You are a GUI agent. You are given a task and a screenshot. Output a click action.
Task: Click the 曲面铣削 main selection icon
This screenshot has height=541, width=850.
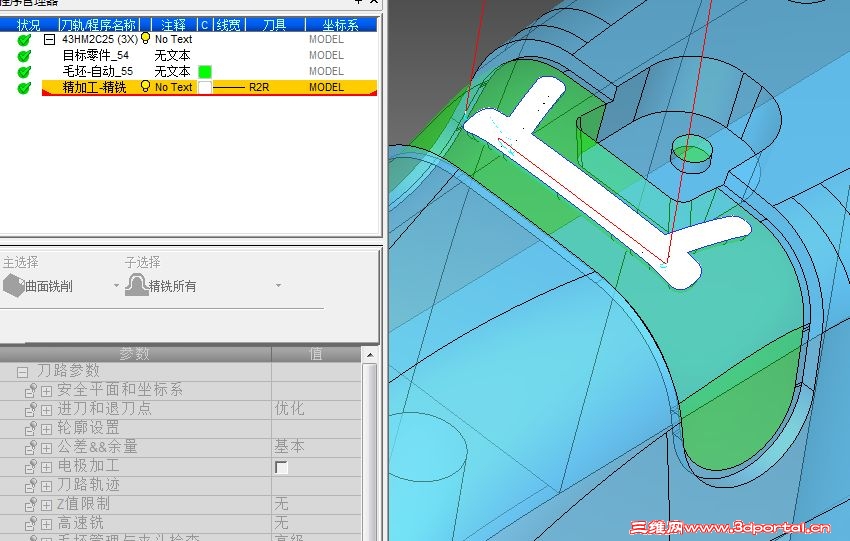click(x=14, y=286)
